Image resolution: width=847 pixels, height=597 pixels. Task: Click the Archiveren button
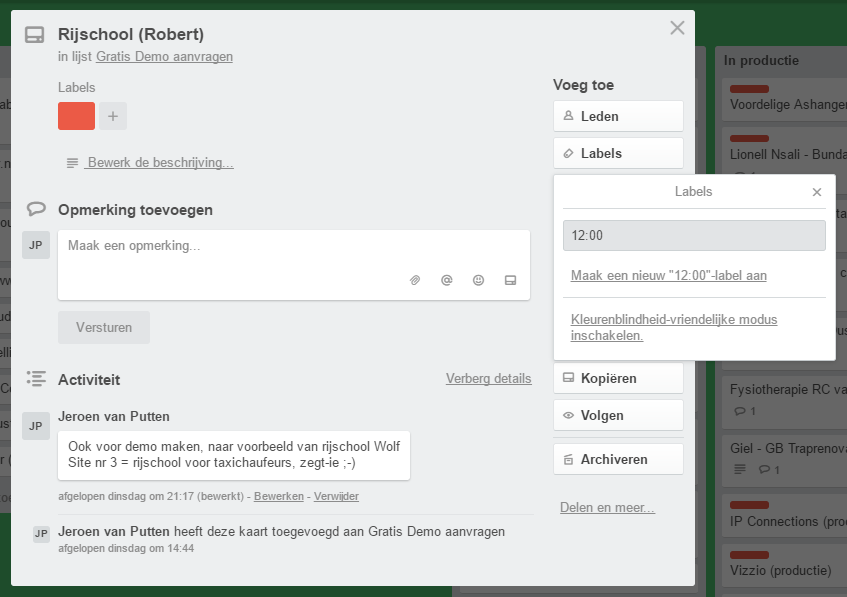coord(618,459)
